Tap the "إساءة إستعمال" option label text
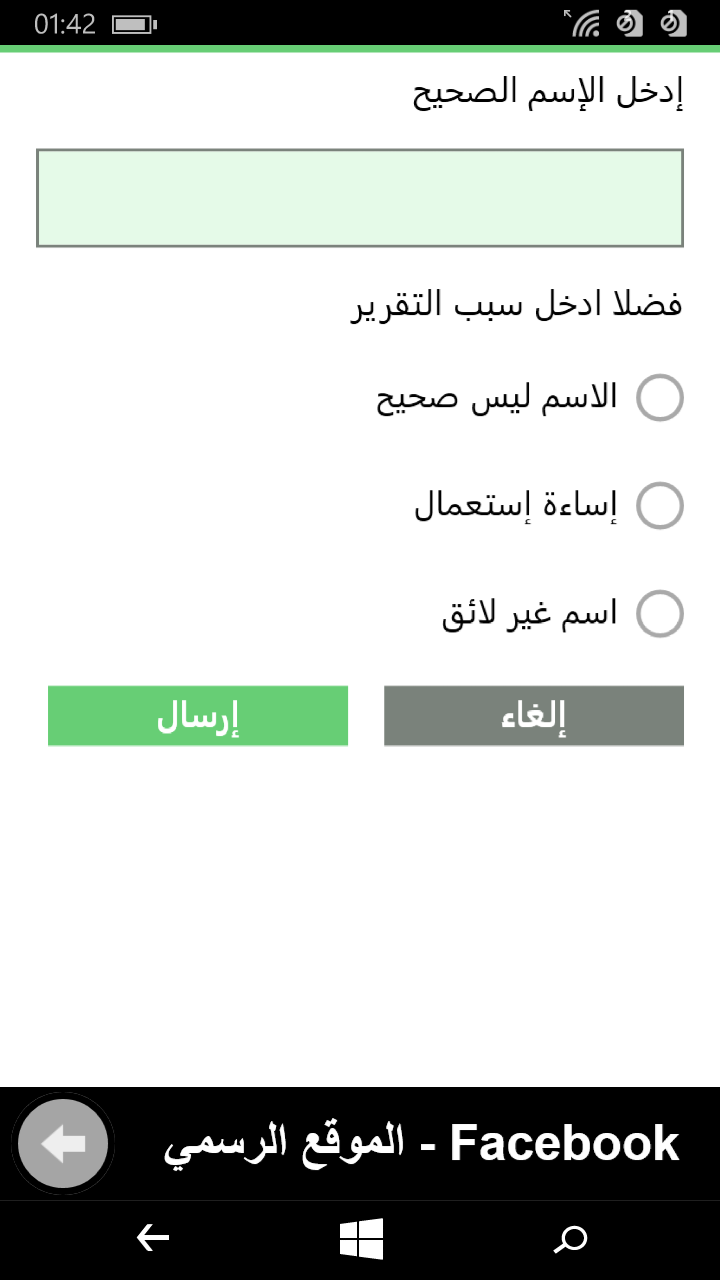The width and height of the screenshot is (720, 1280). pyautogui.click(x=516, y=506)
